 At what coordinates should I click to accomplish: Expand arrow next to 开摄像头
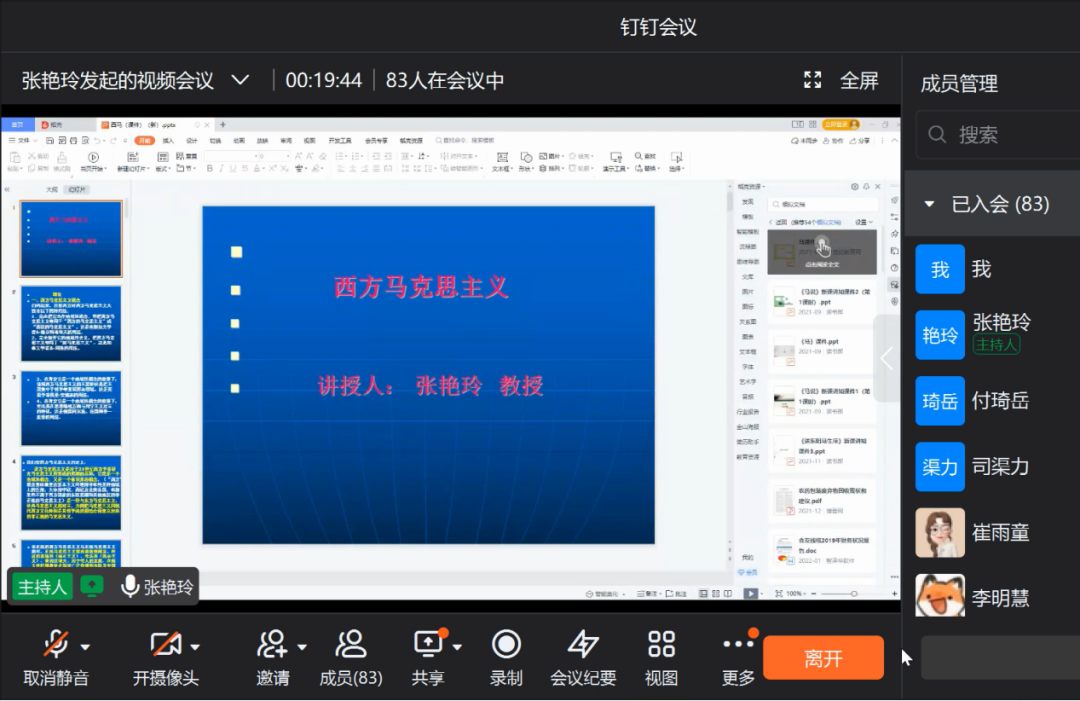click(195, 646)
